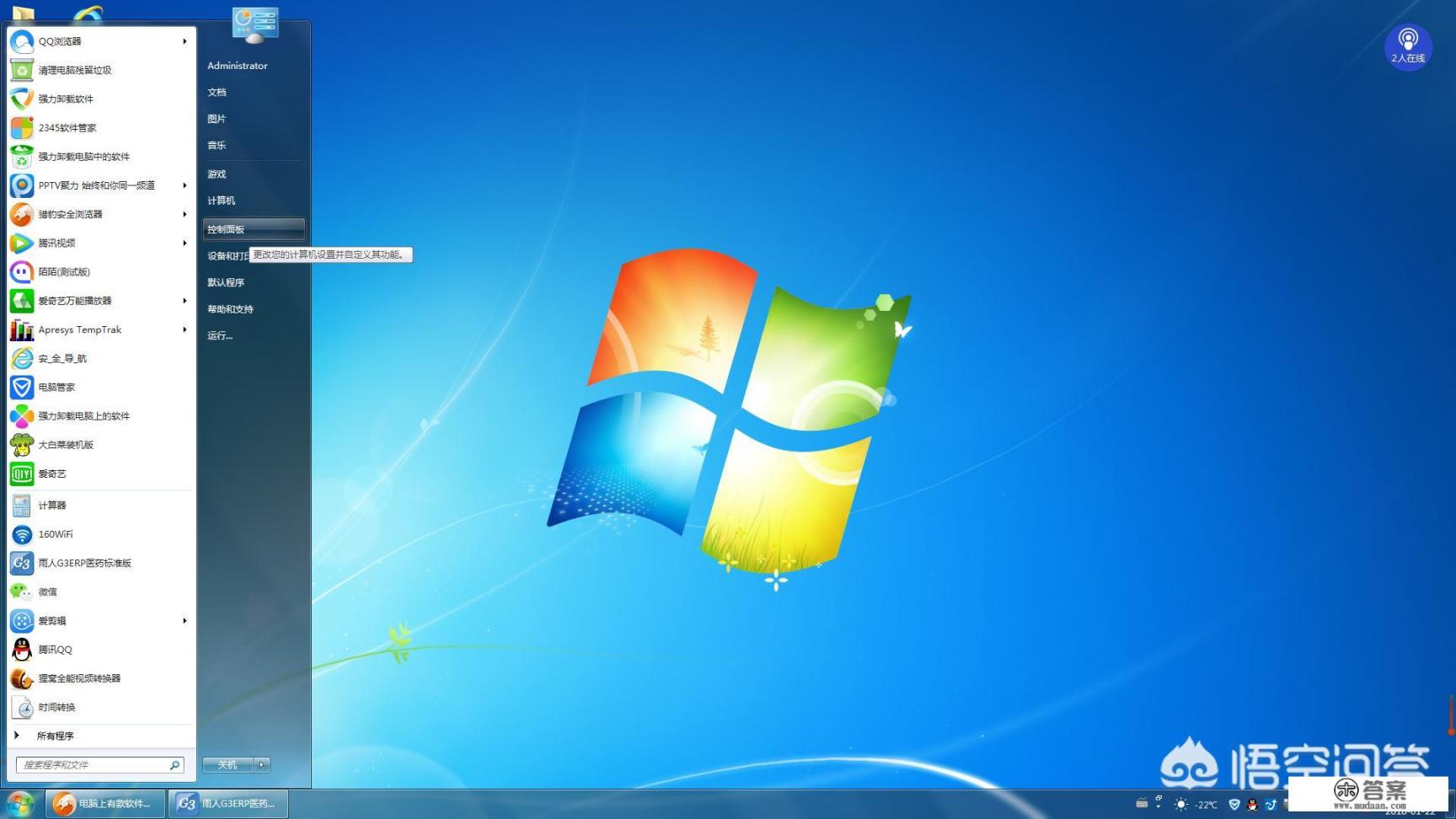Open 强力卸载软件 uninstaller
The width and height of the screenshot is (1456, 819).
click(101, 99)
